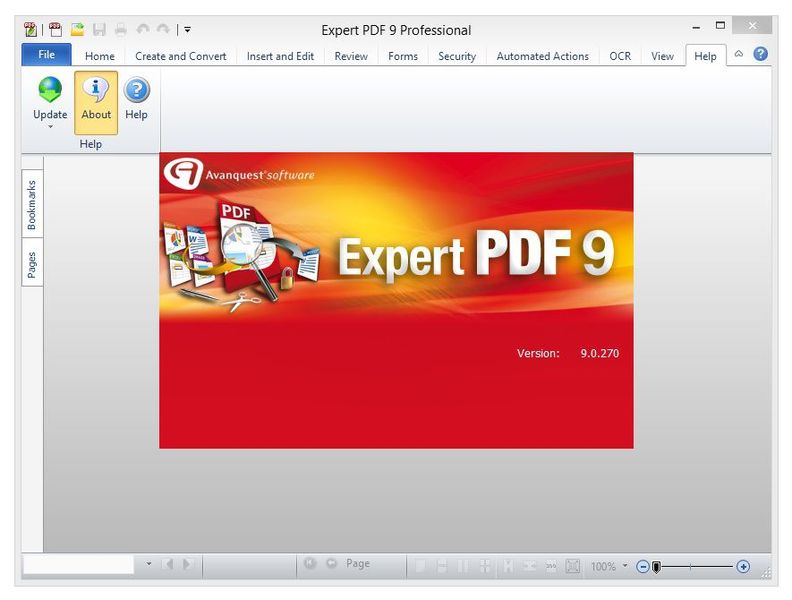The image size is (792, 600).
Task: Switch to the Create and Convert tab
Action: pyautogui.click(x=180, y=56)
